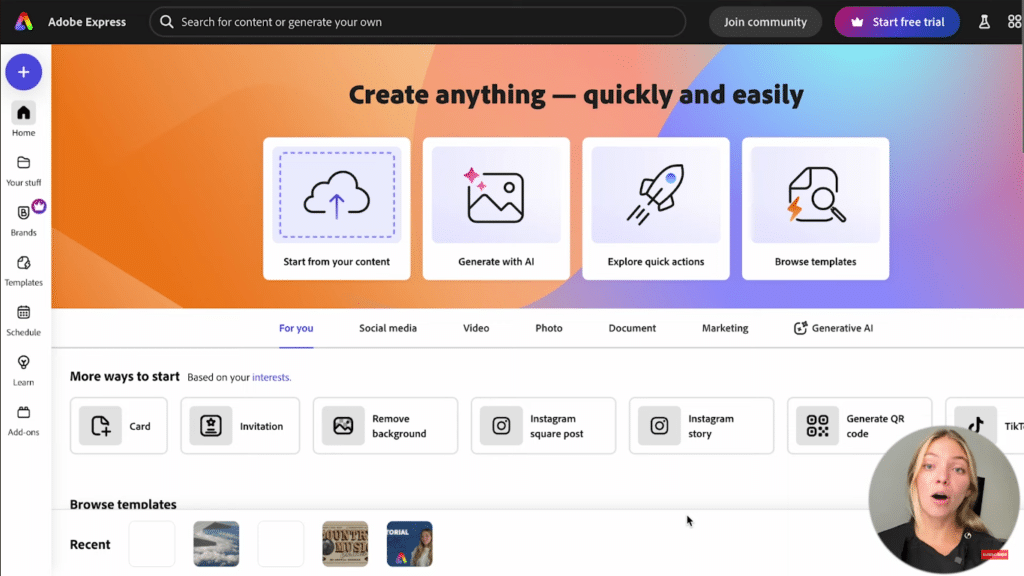
Task: Open the interests link
Action: pyautogui.click(x=271, y=377)
